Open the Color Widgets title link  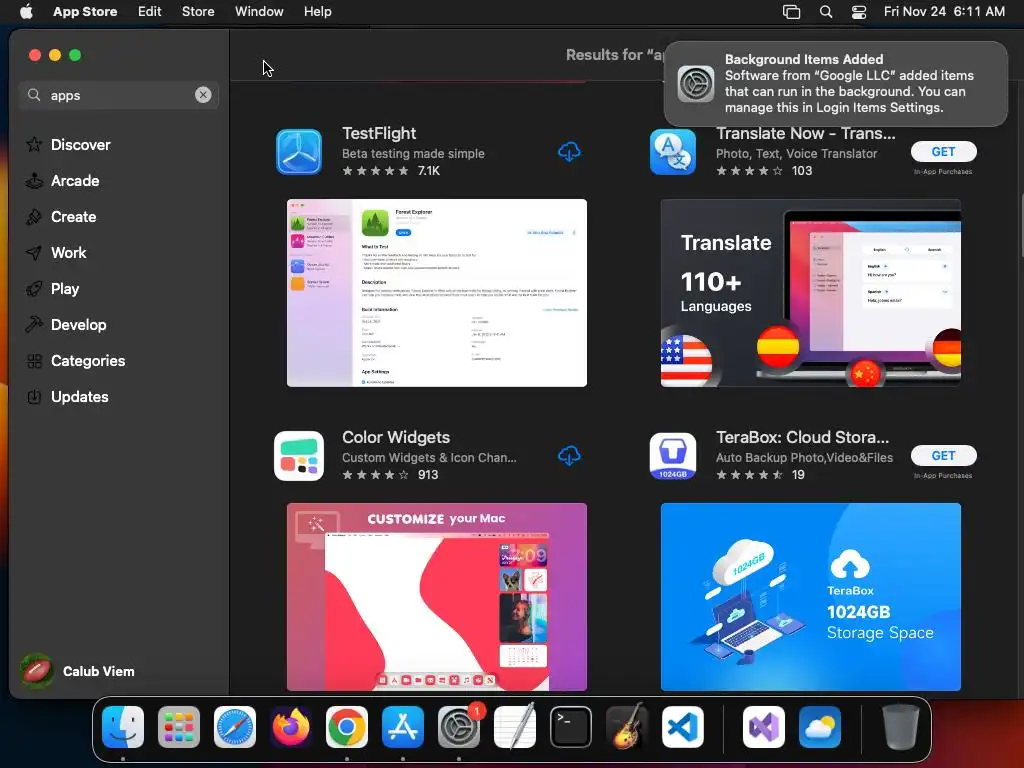(396, 437)
